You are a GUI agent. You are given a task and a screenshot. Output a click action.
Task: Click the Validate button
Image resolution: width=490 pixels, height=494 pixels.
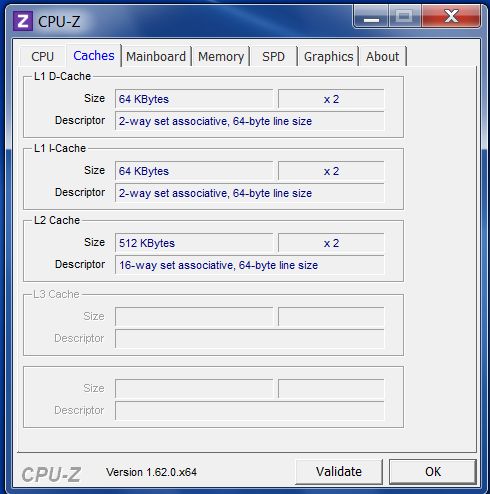(339, 472)
